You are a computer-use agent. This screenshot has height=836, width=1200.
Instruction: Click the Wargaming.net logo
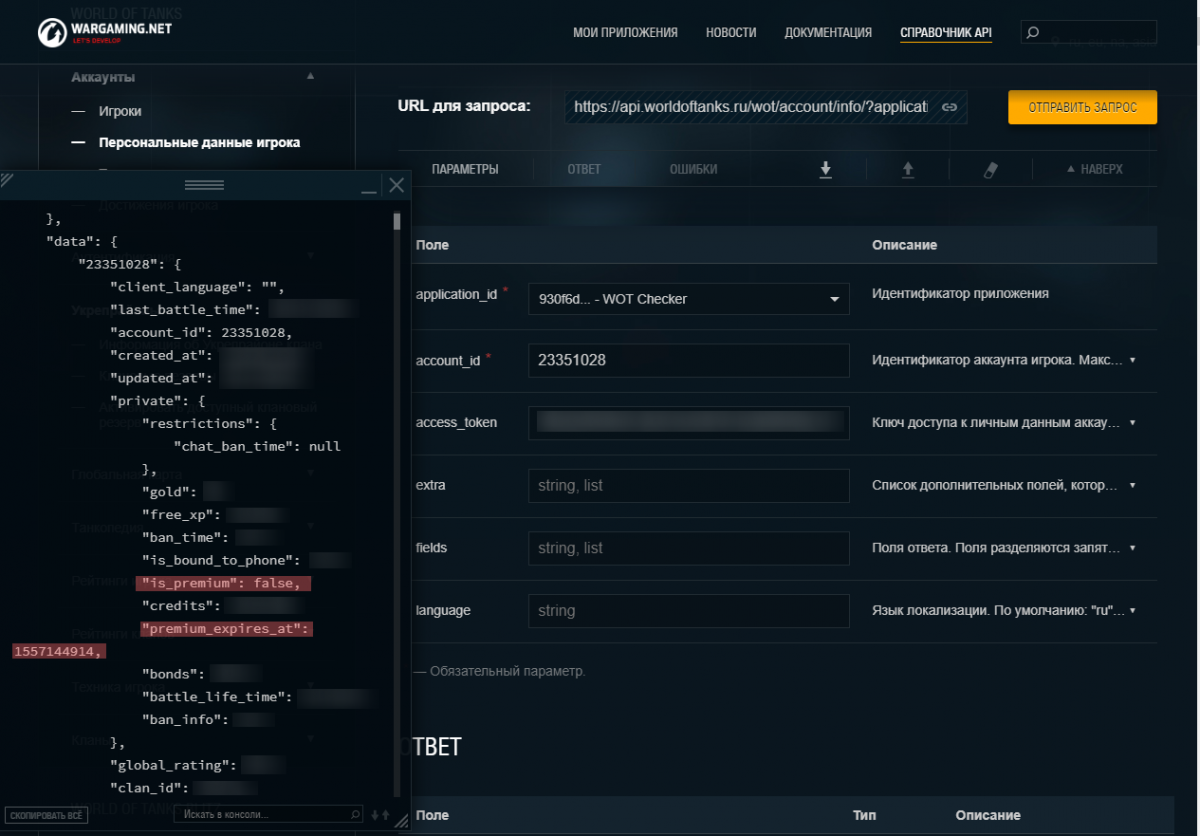[x=105, y=32]
